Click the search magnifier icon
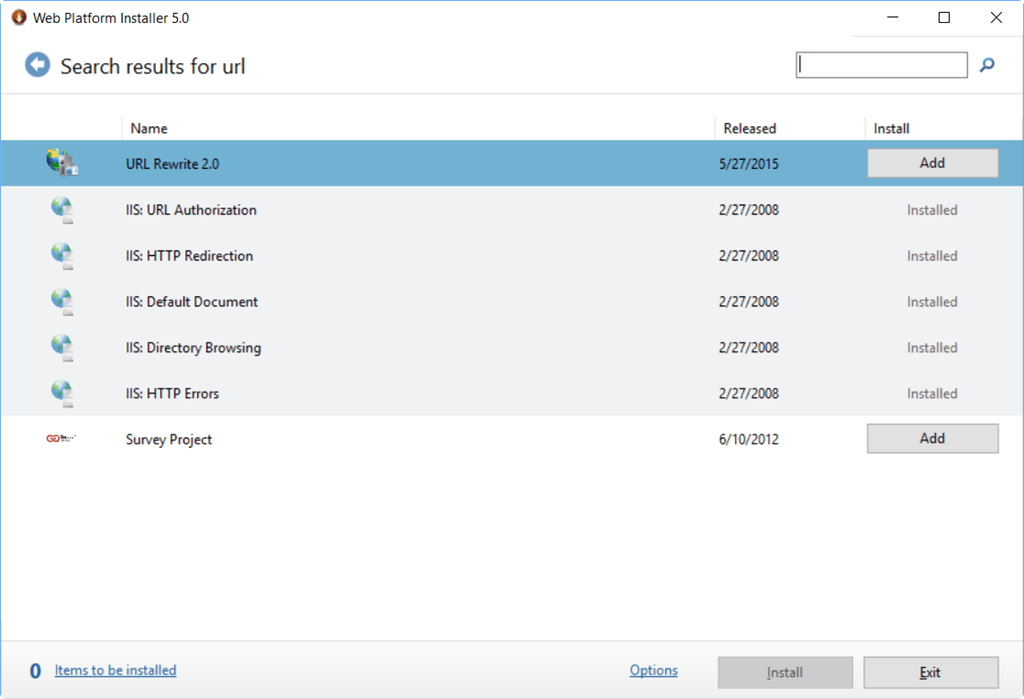The width and height of the screenshot is (1024, 699). click(x=987, y=65)
